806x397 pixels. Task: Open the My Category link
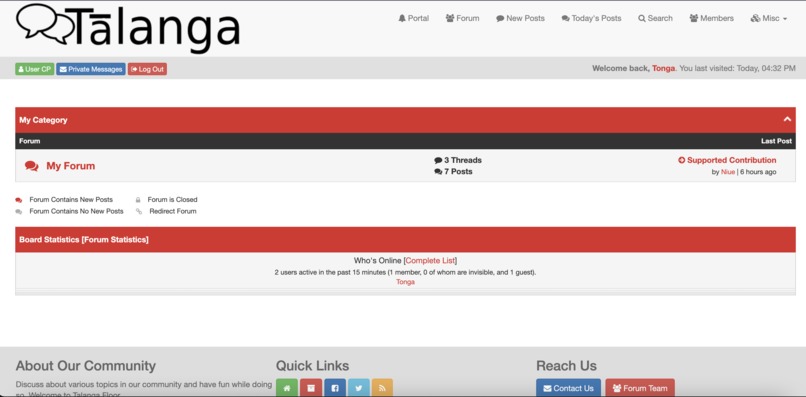coord(43,120)
